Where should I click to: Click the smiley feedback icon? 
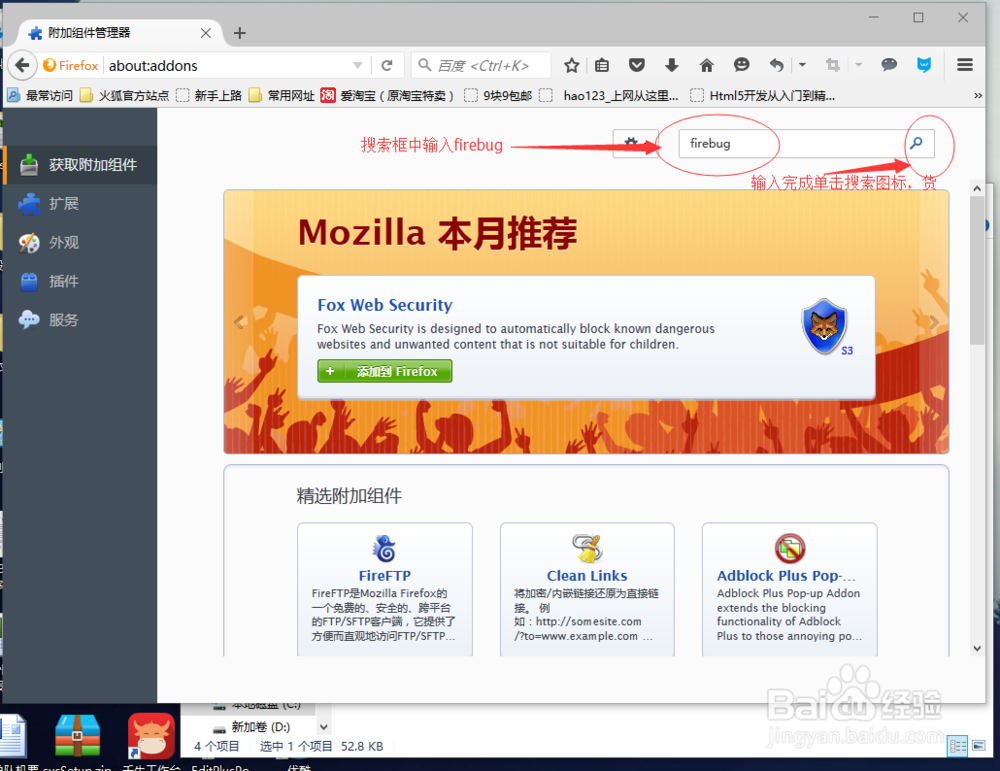[x=741, y=65]
